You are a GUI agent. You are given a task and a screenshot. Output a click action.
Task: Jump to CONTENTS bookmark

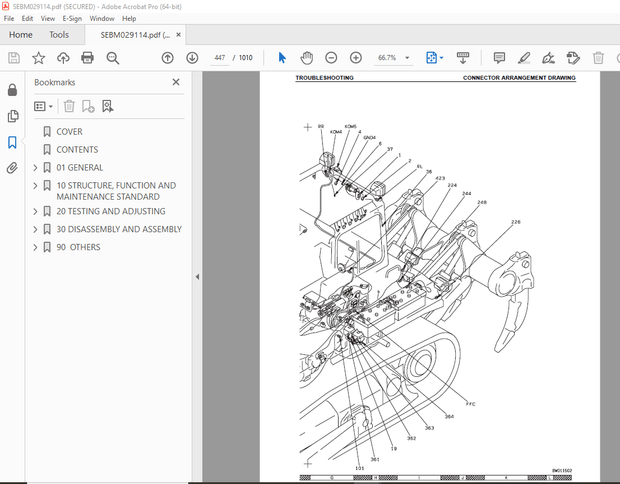77,150
